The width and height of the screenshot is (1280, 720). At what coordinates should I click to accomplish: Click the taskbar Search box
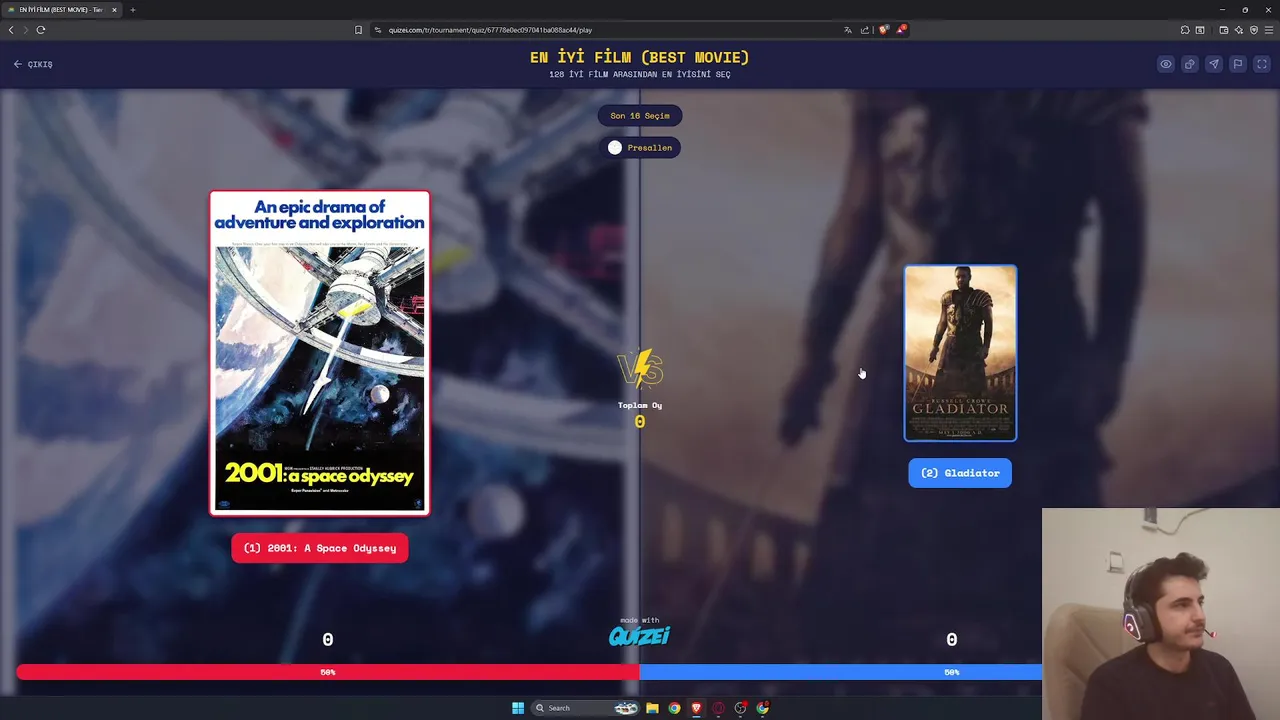586,708
